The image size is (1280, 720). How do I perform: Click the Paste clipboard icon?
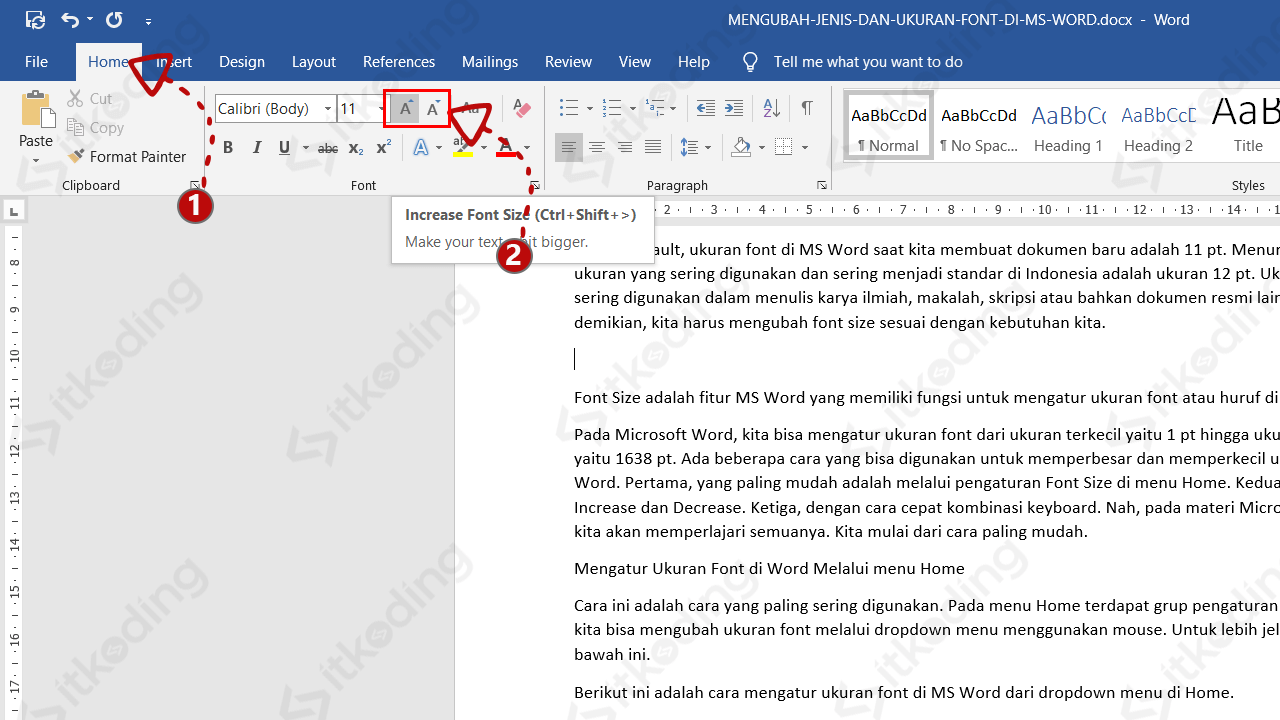tap(36, 110)
